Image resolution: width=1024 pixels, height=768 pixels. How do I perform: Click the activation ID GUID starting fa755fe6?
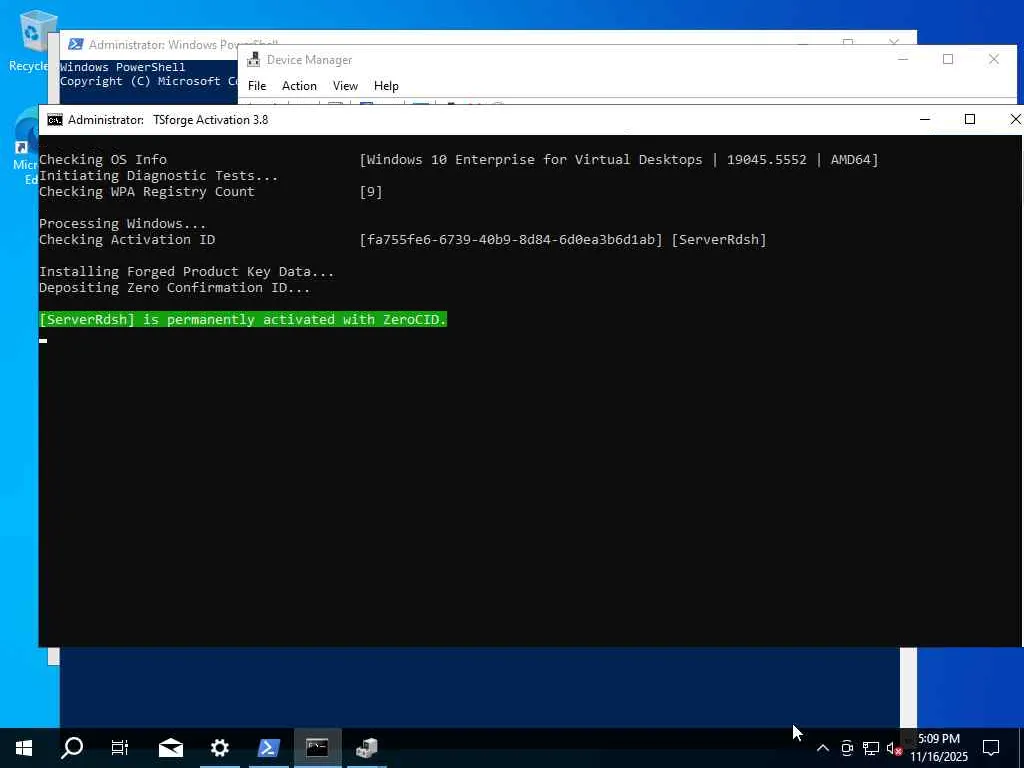pyautogui.click(x=511, y=240)
